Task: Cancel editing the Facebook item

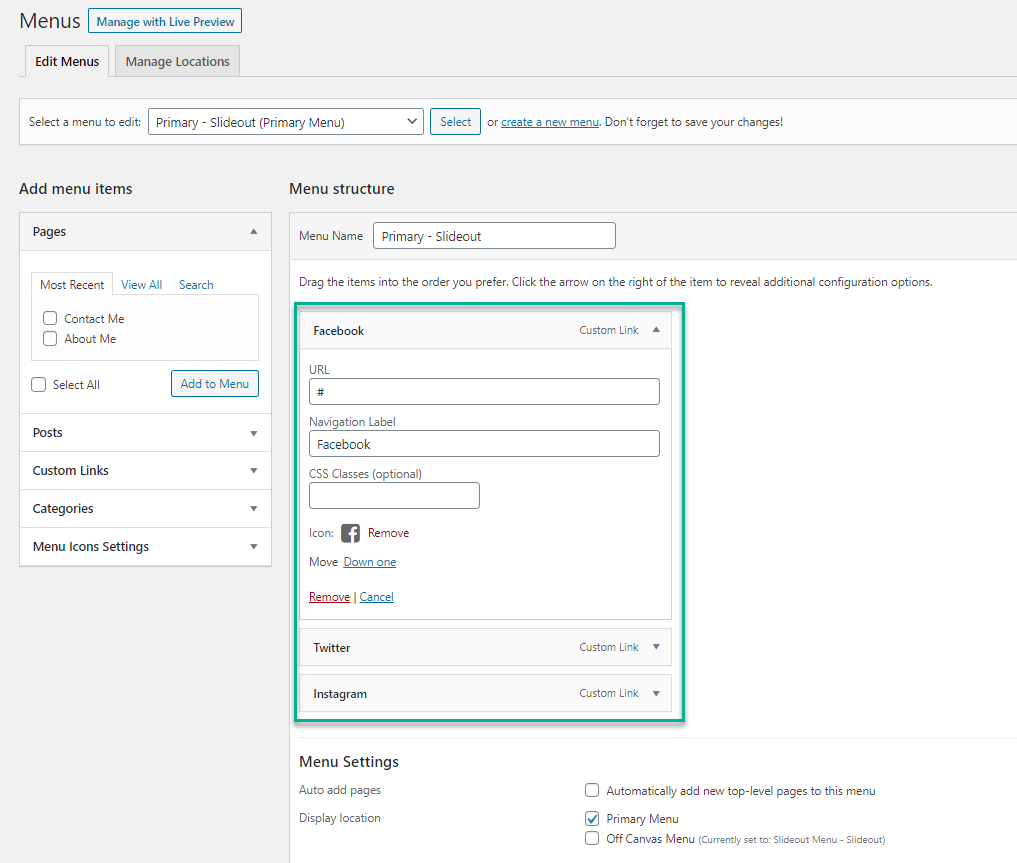Action: point(377,597)
